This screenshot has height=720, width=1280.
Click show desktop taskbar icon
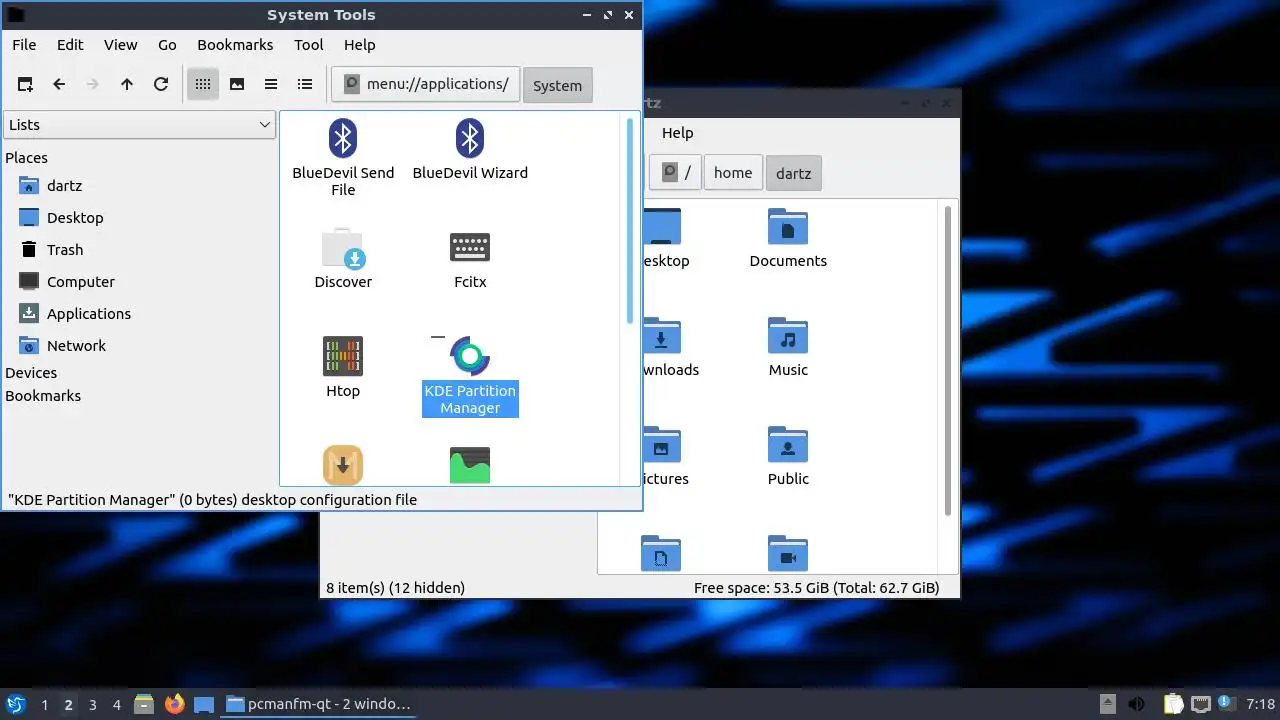pos(204,704)
